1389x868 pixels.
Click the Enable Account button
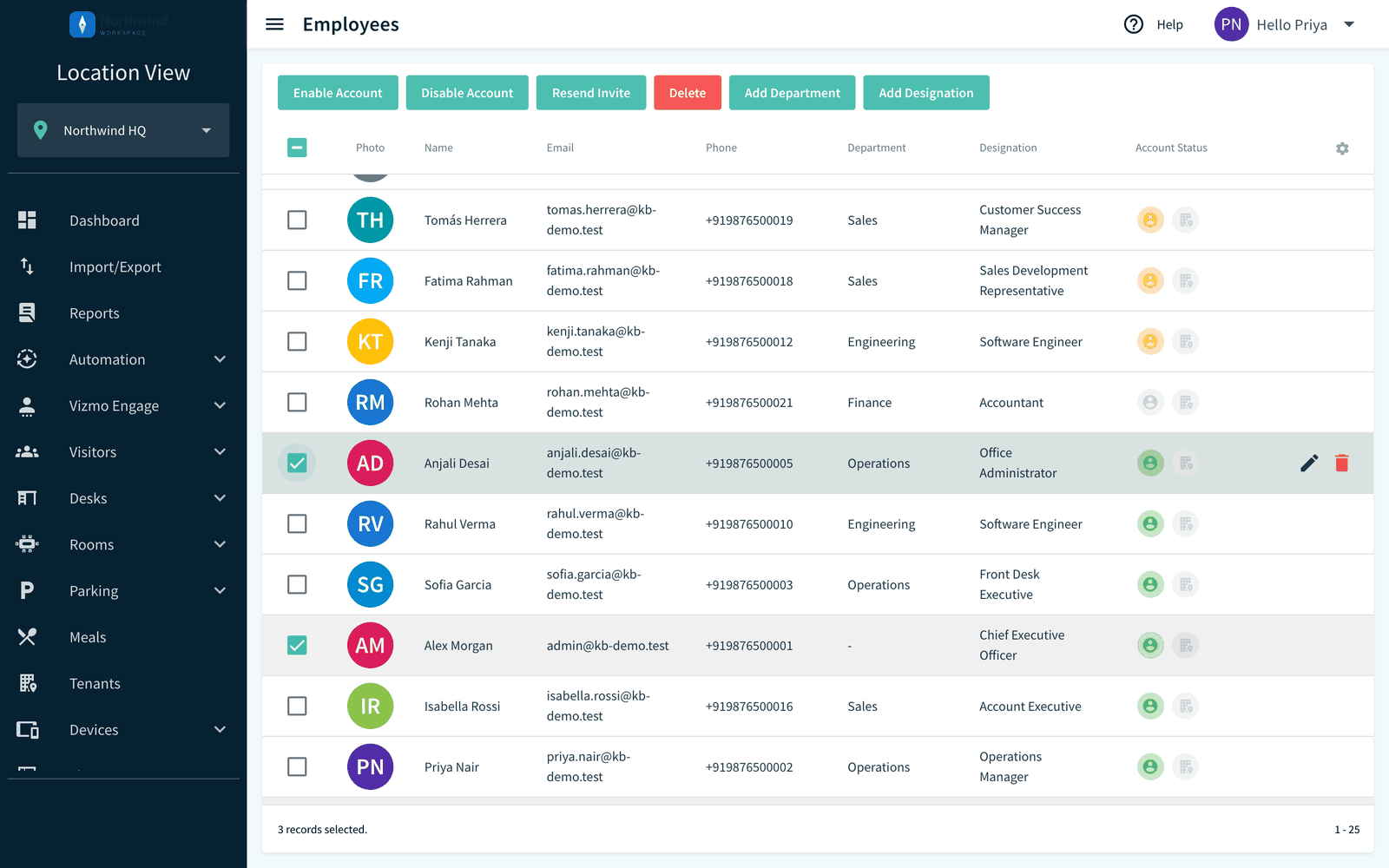coord(338,93)
